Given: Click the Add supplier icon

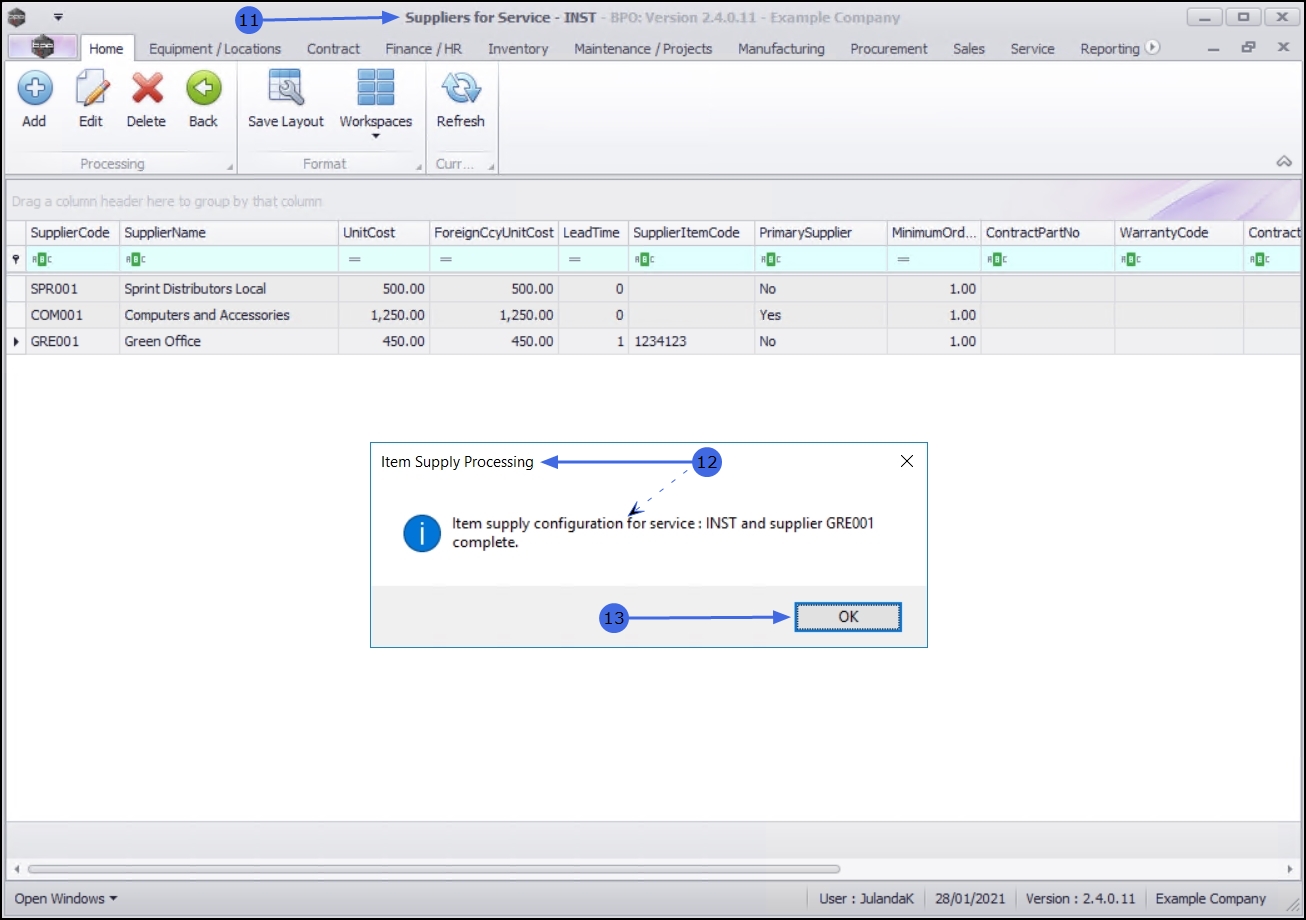Looking at the screenshot, I should [x=34, y=89].
